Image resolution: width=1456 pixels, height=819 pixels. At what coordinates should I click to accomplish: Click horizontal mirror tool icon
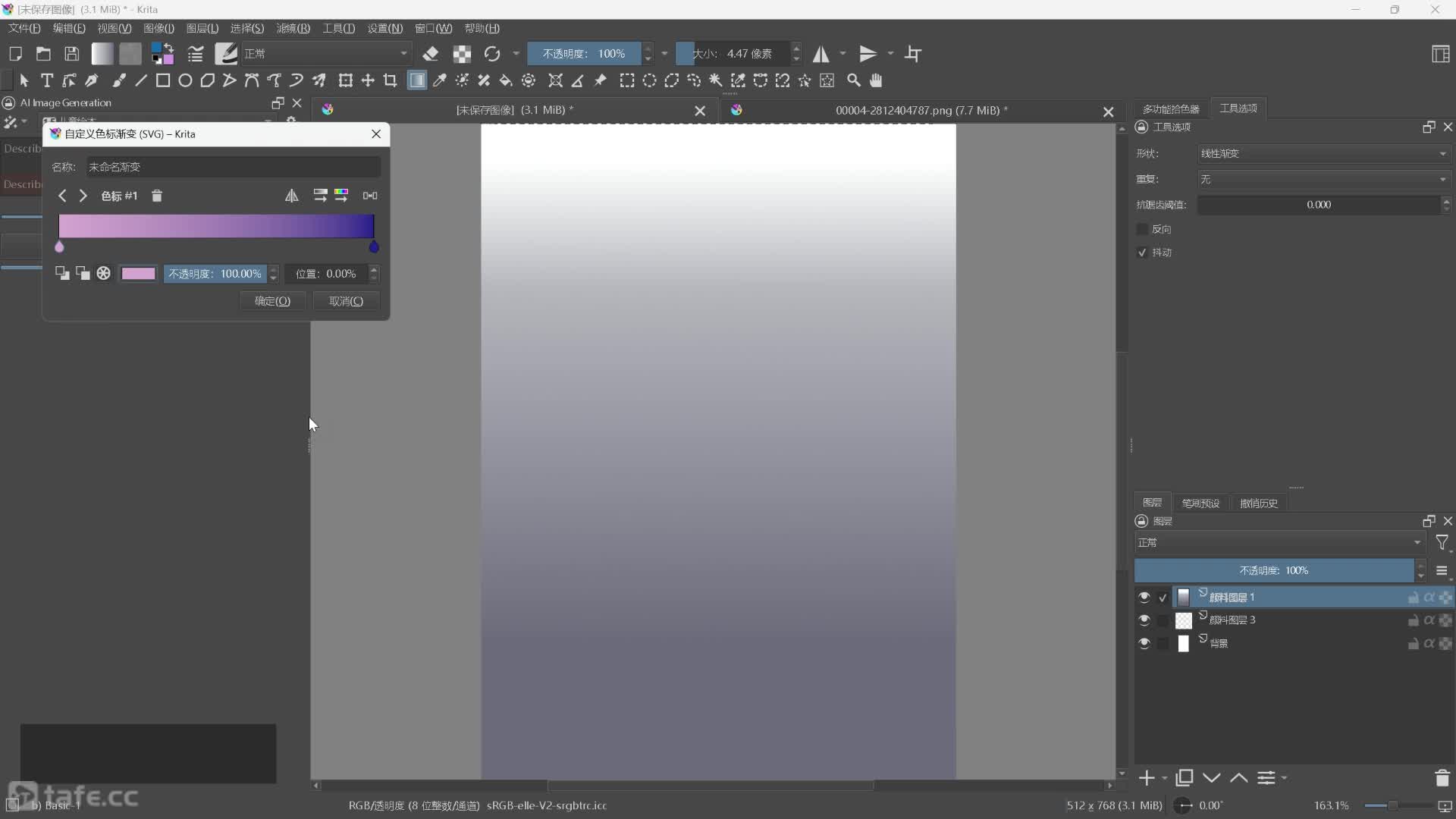click(x=821, y=54)
